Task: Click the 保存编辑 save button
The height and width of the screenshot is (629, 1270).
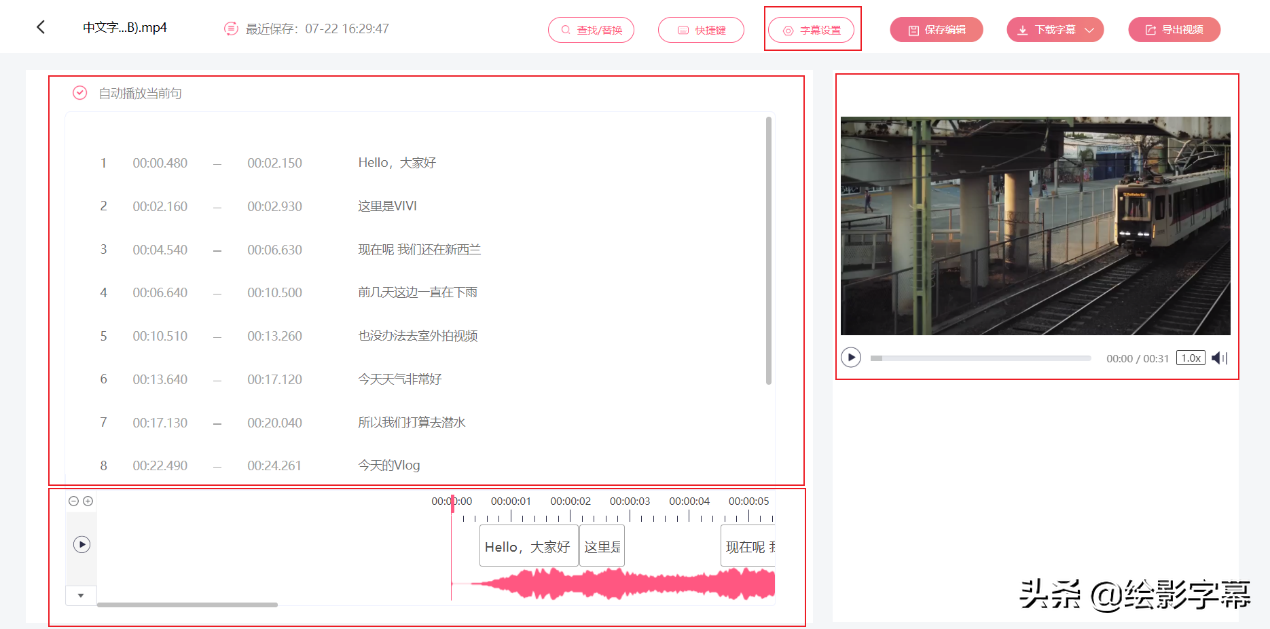Action: (936, 29)
